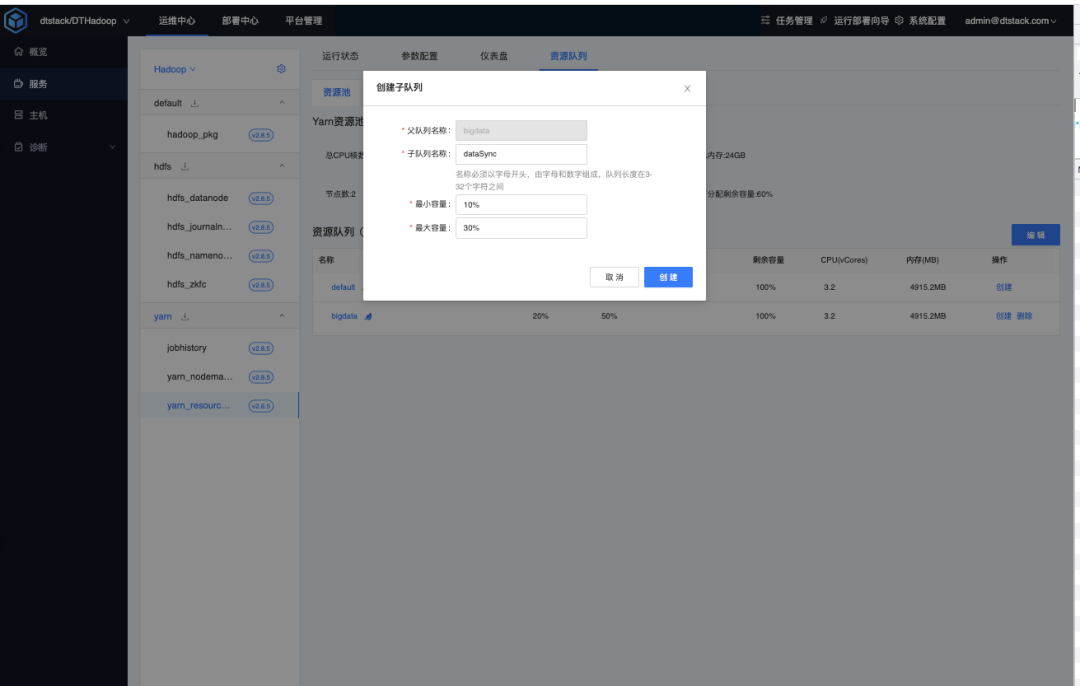Click download icon beside yarn group
The image size is (1080, 686).
point(185,317)
